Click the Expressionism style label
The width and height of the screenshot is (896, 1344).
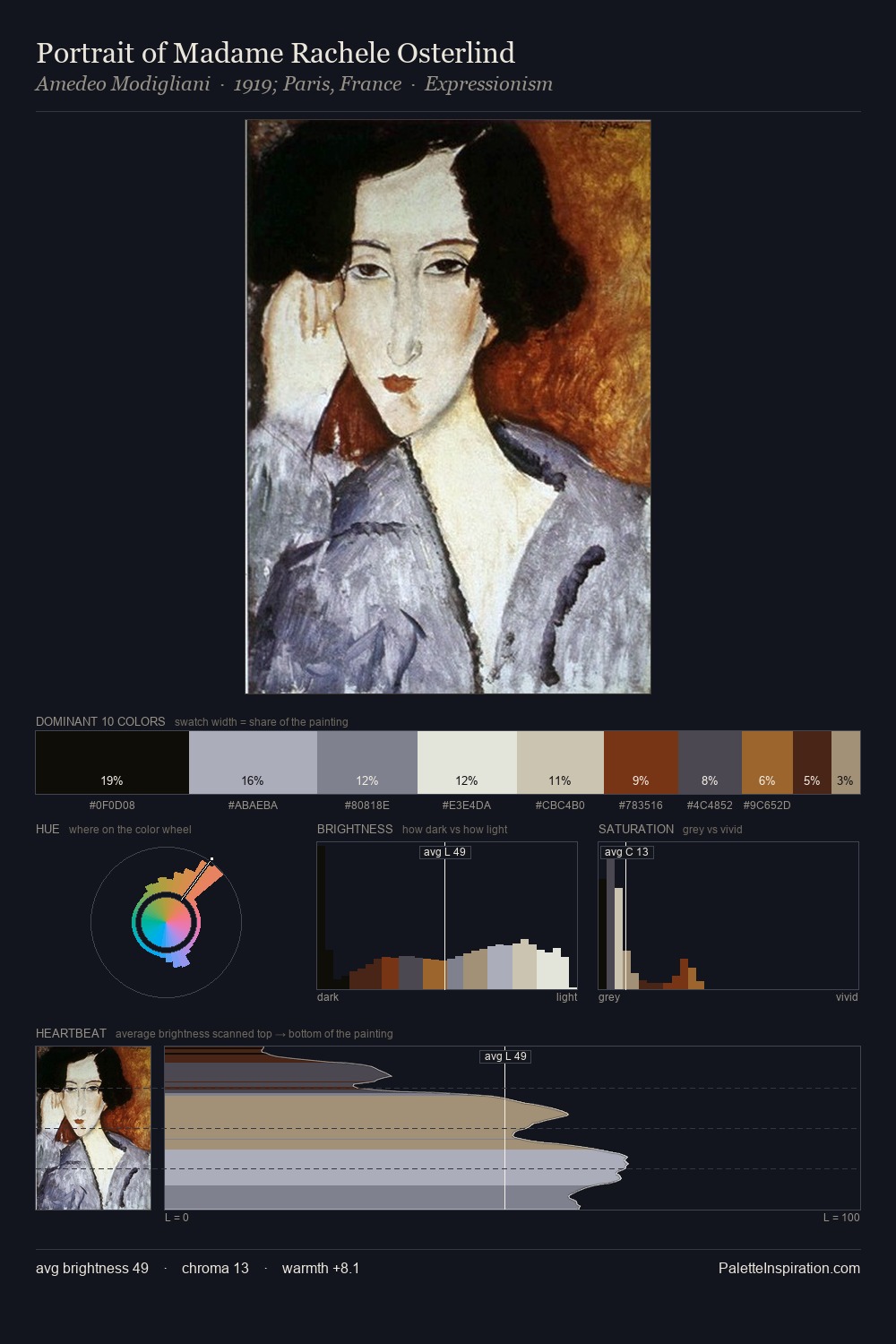click(488, 84)
